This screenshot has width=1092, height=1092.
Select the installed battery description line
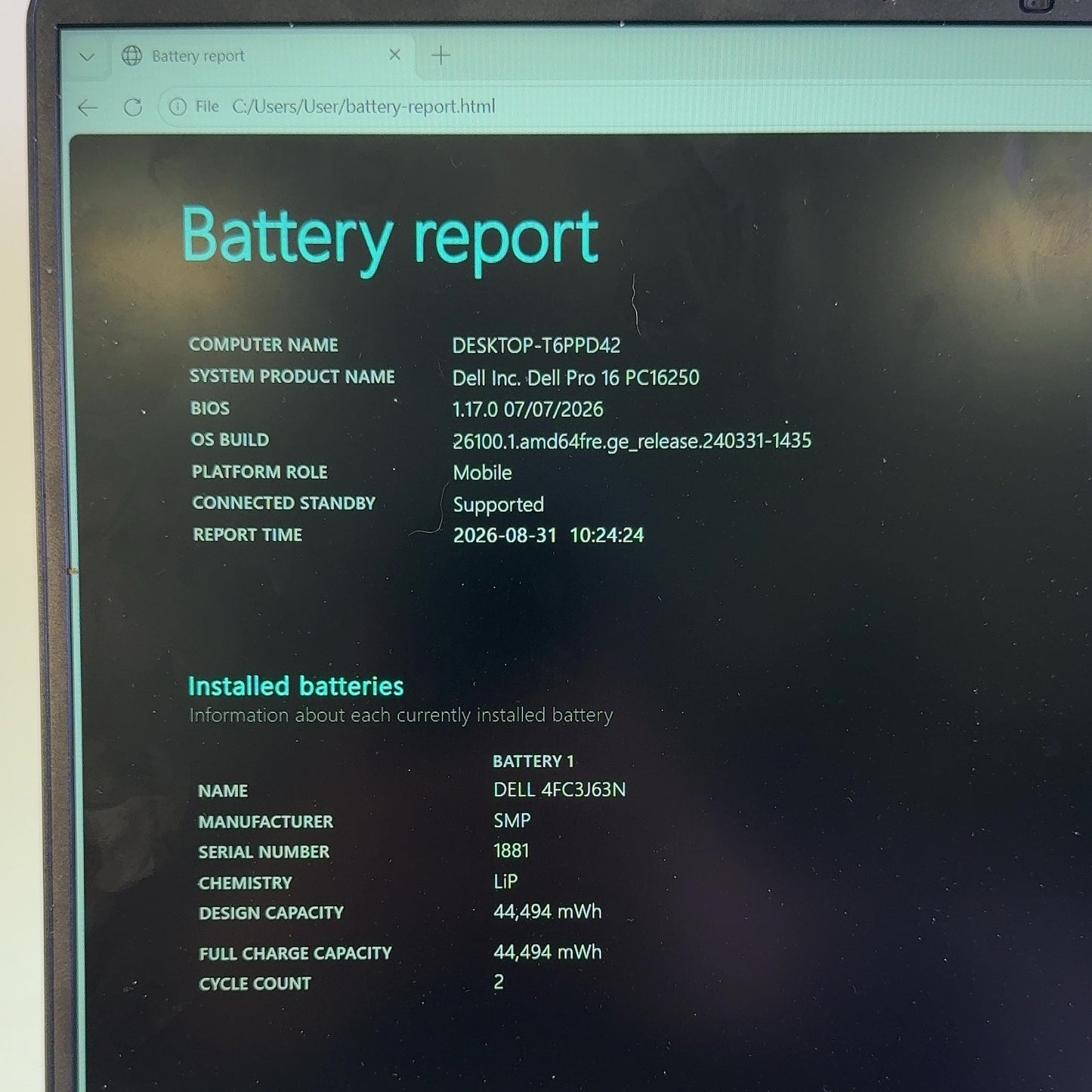(x=401, y=716)
